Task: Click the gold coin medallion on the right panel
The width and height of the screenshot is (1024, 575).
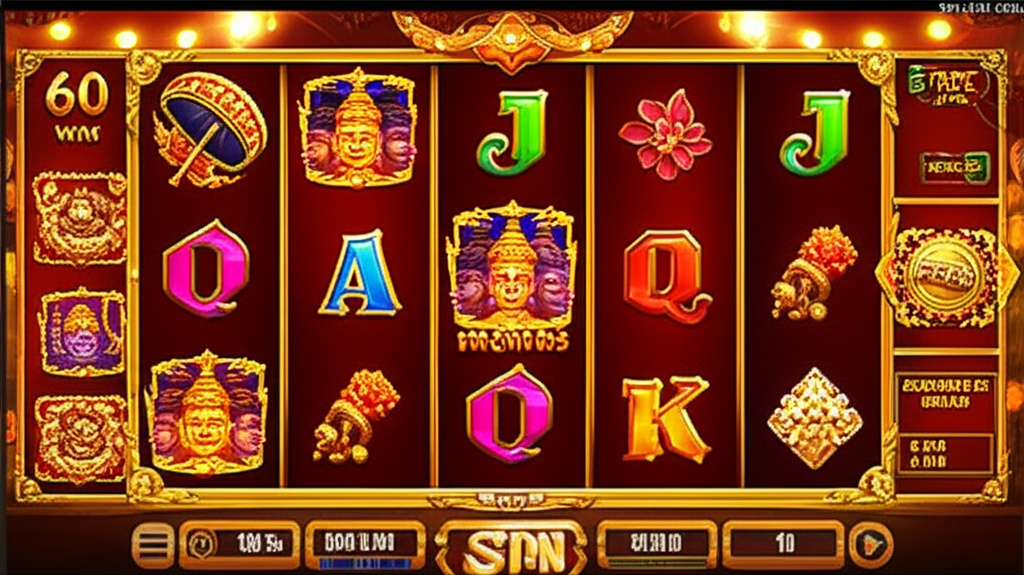Action: (x=944, y=276)
